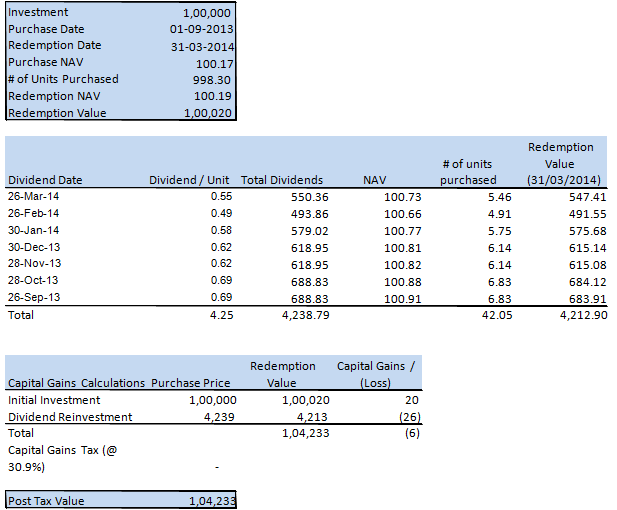Select units purchased value 998.30
This screenshot has height=510, width=617.
[x=212, y=80]
